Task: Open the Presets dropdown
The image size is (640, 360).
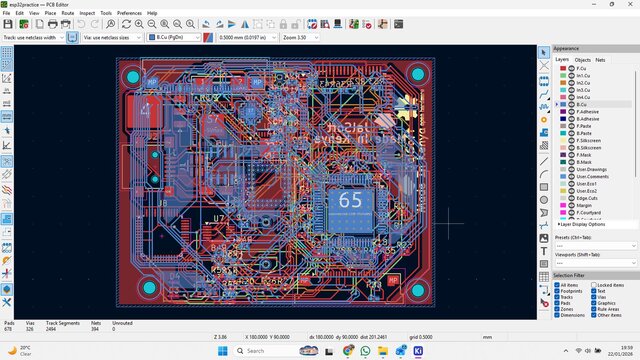Action: click(596, 246)
